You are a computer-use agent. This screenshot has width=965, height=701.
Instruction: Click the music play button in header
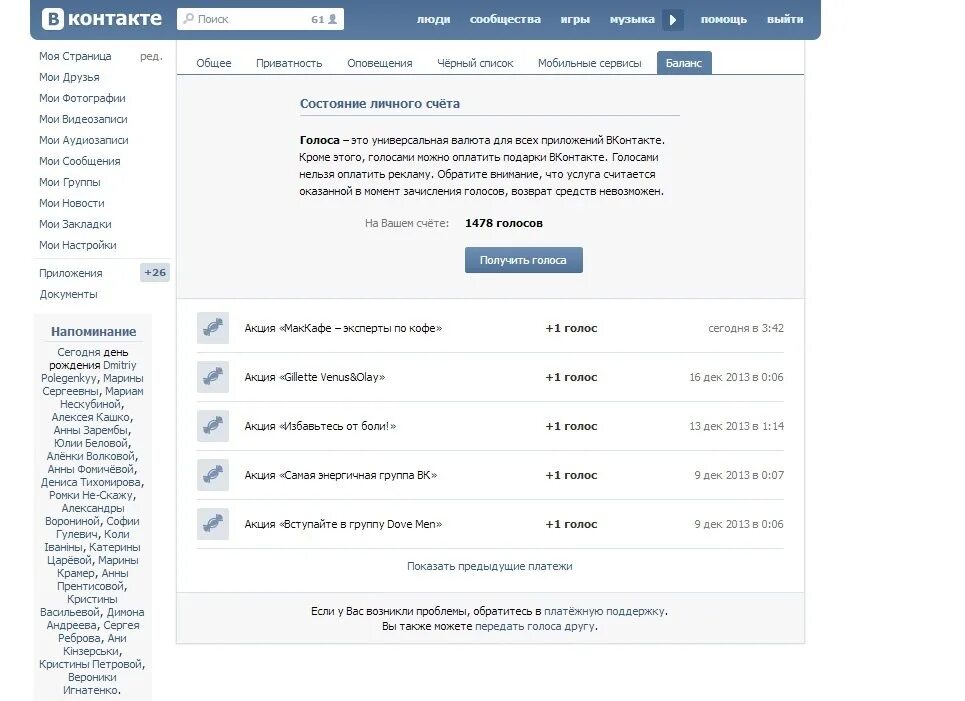pos(673,20)
